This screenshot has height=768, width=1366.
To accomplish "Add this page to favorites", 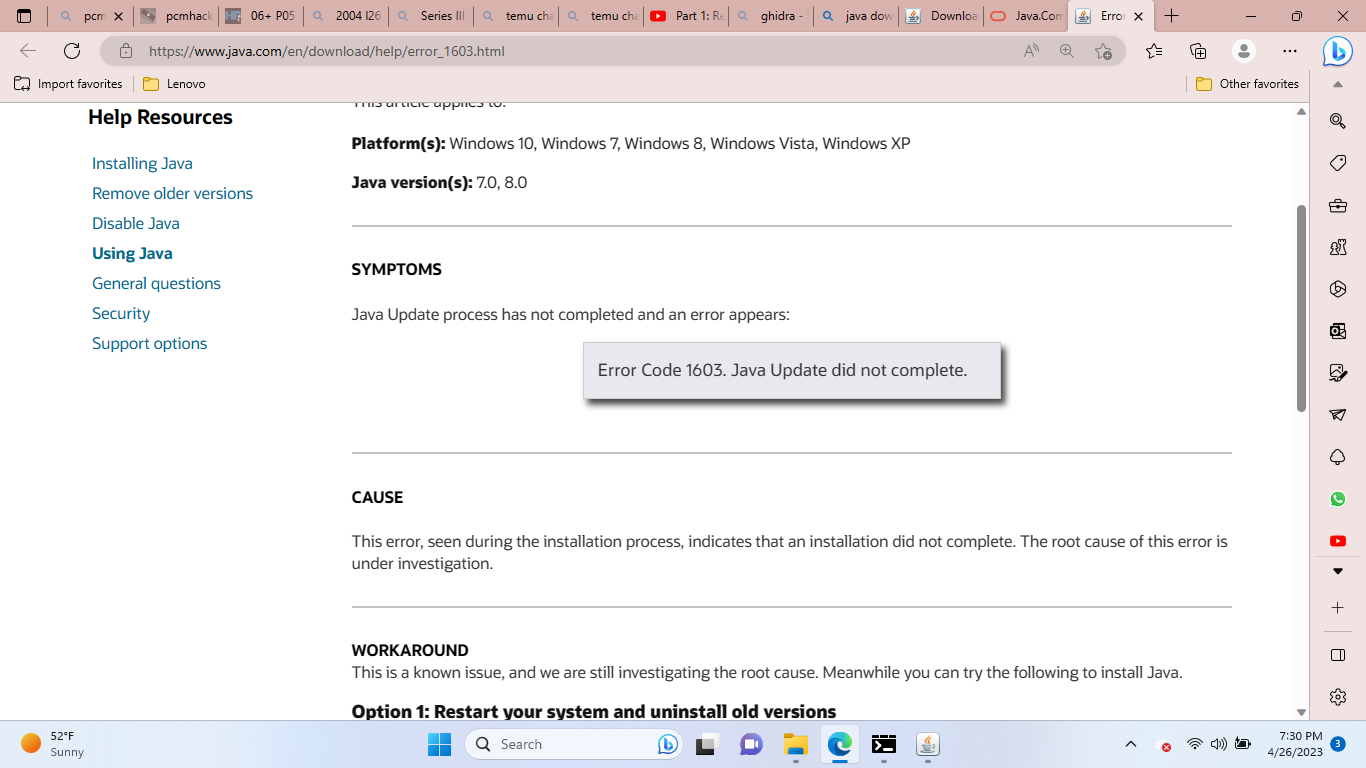I will 1103,51.
